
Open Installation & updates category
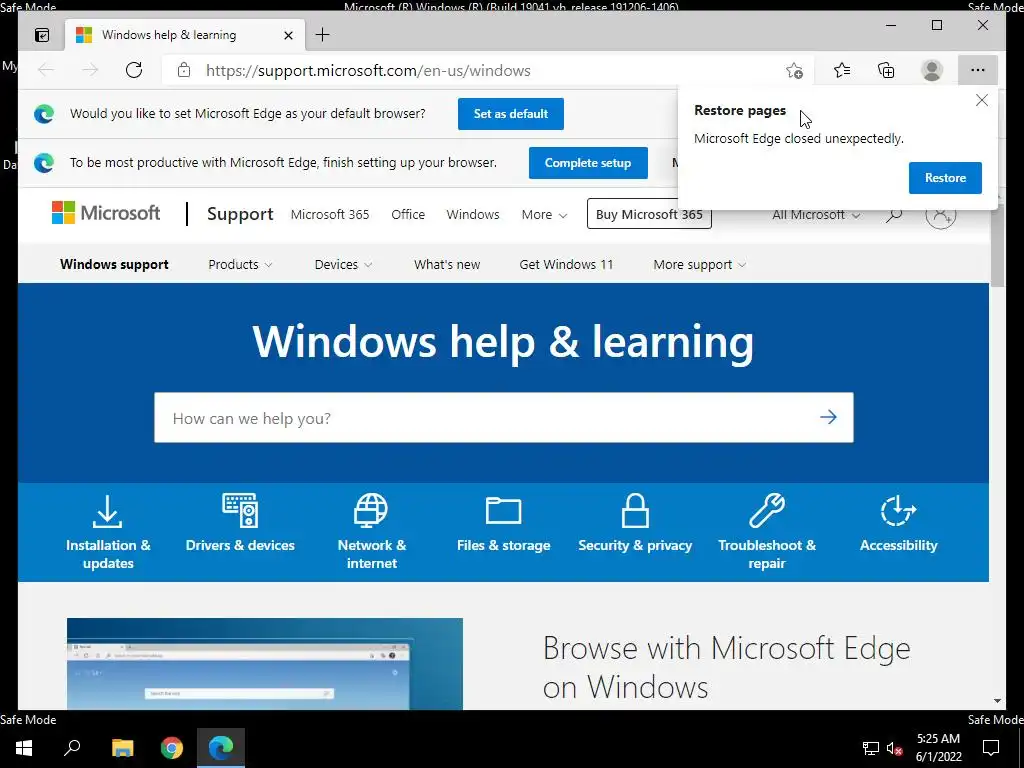pos(108,532)
